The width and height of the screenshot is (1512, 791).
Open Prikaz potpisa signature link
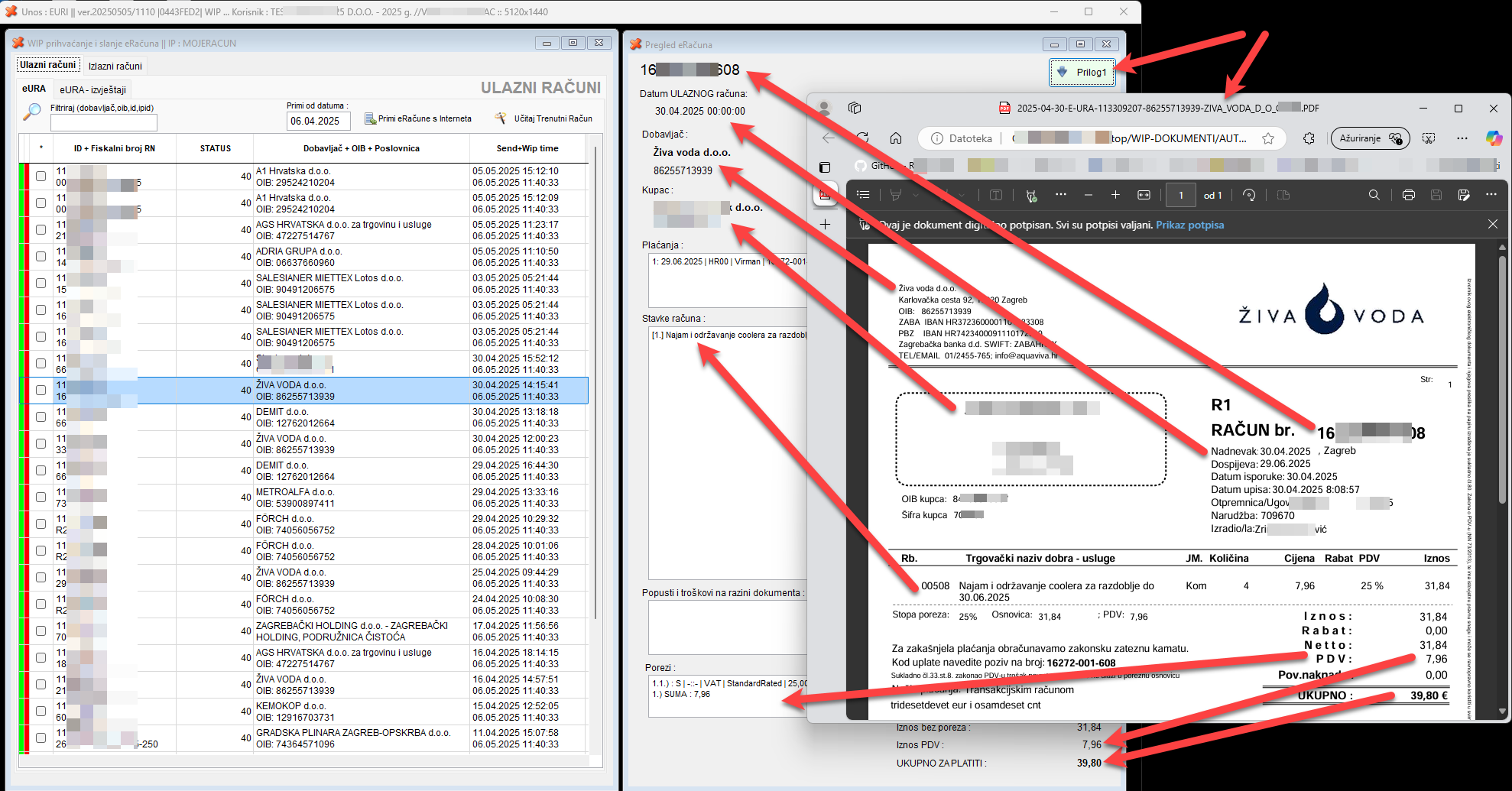(x=1189, y=225)
